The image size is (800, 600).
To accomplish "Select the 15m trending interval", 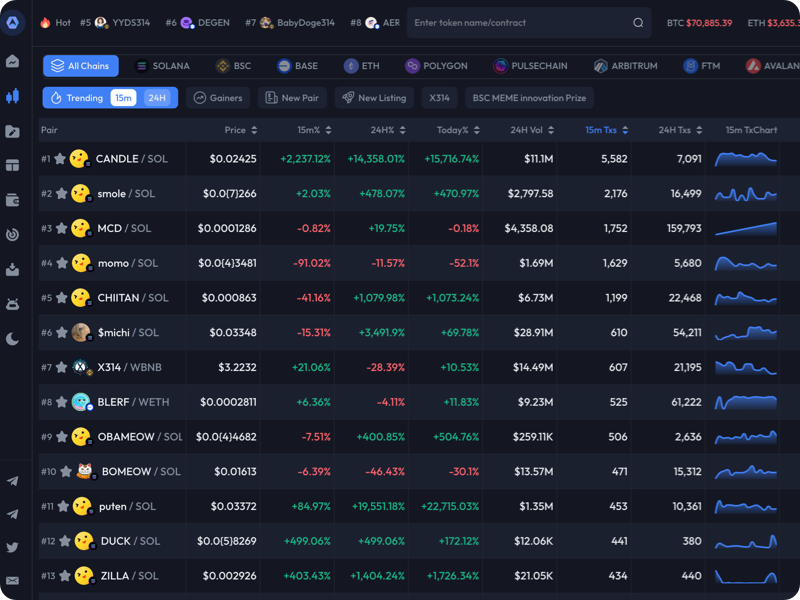I will point(123,98).
